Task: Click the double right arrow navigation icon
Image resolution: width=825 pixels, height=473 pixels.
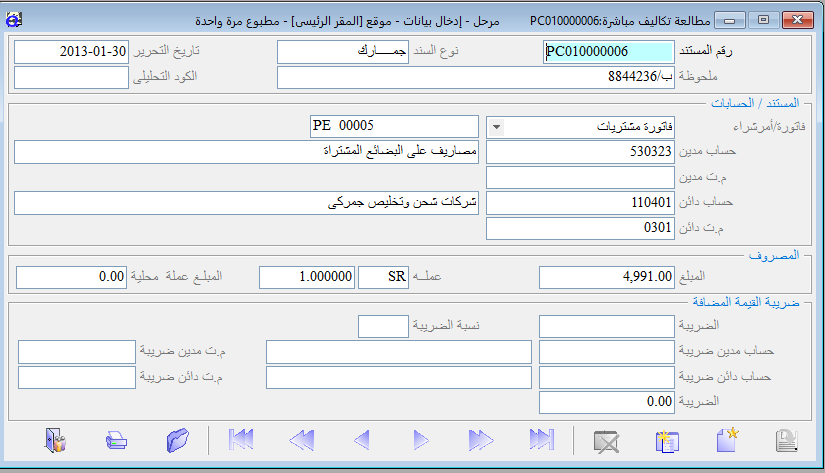Action: coord(481,440)
